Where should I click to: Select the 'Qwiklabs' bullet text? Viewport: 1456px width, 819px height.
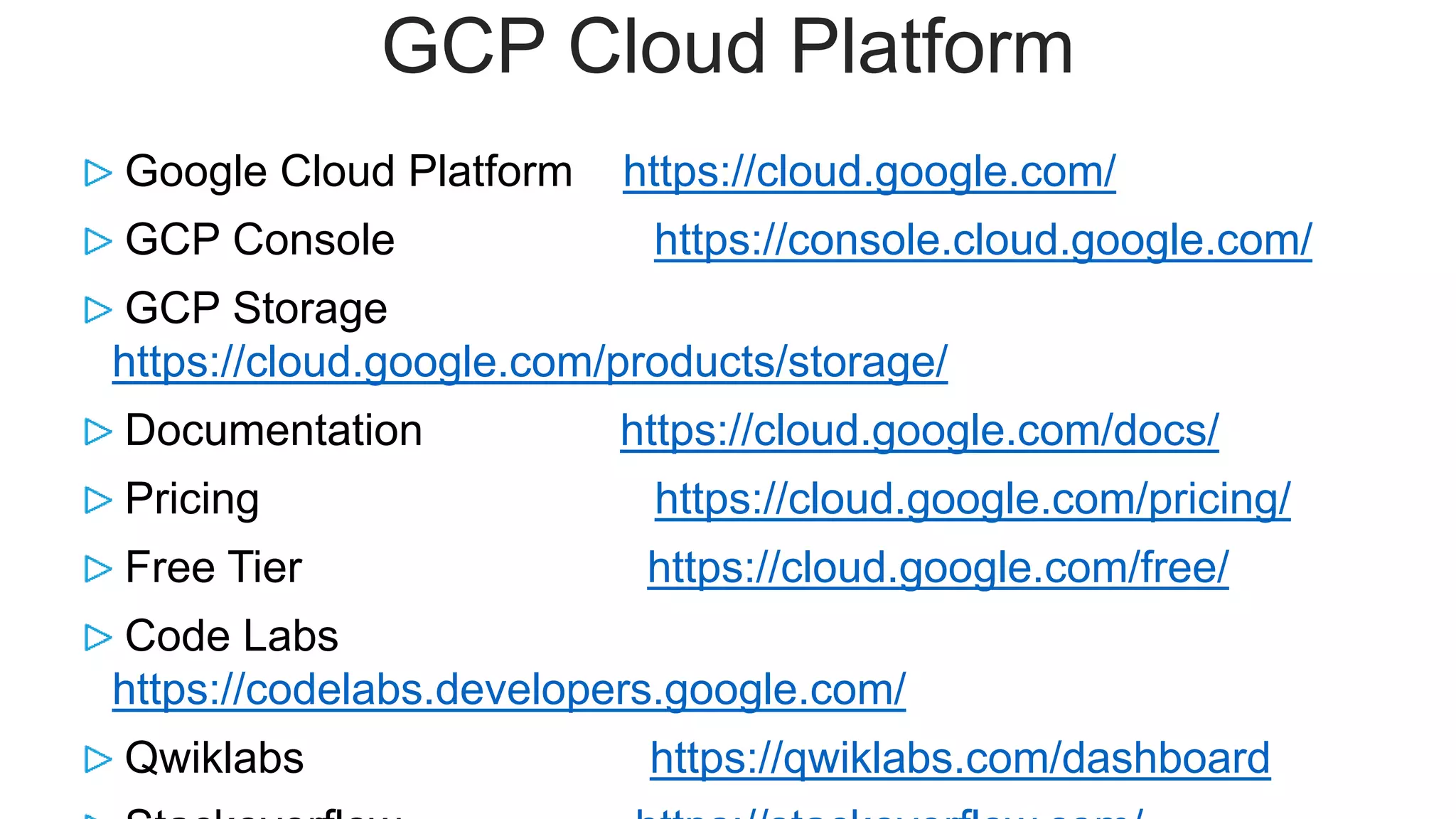pyautogui.click(x=214, y=758)
